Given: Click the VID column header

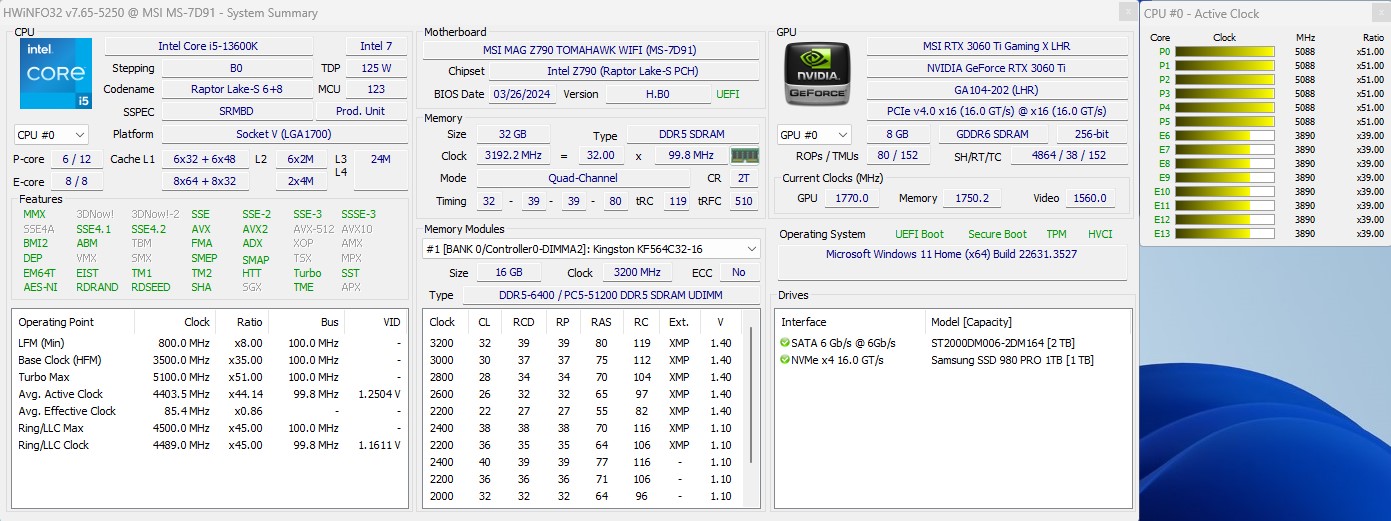Looking at the screenshot, I should [x=374, y=322].
